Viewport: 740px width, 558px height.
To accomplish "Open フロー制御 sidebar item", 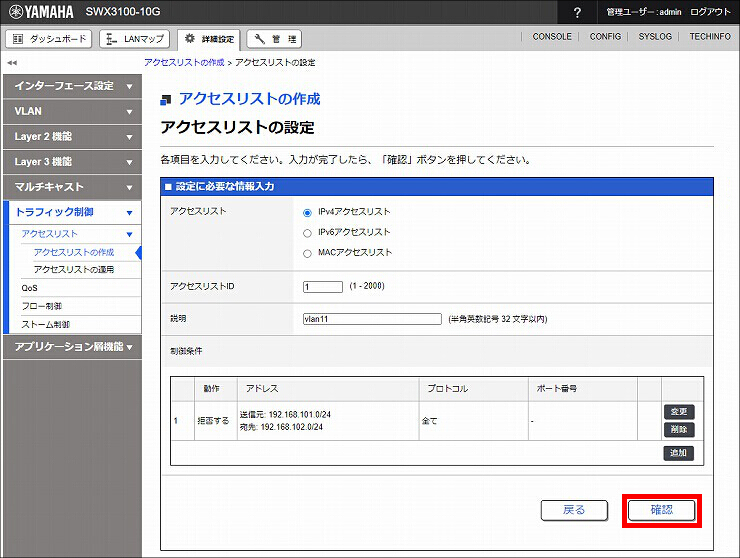I will tap(42, 306).
